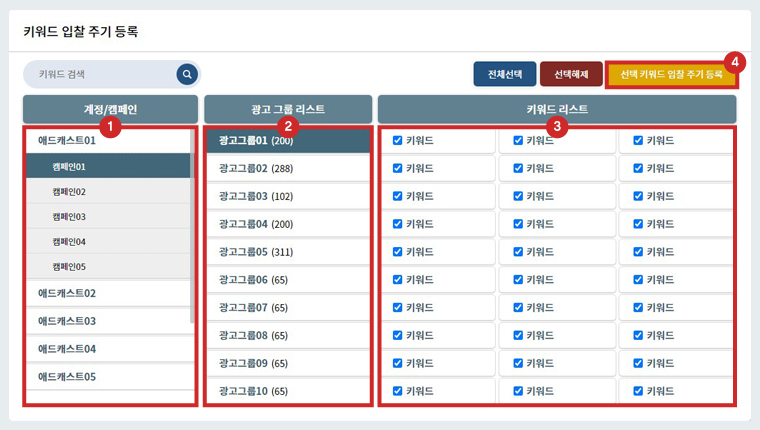Toggle middle column keyword checkbox in top row
The height and width of the screenshot is (430, 760).
pos(518,141)
